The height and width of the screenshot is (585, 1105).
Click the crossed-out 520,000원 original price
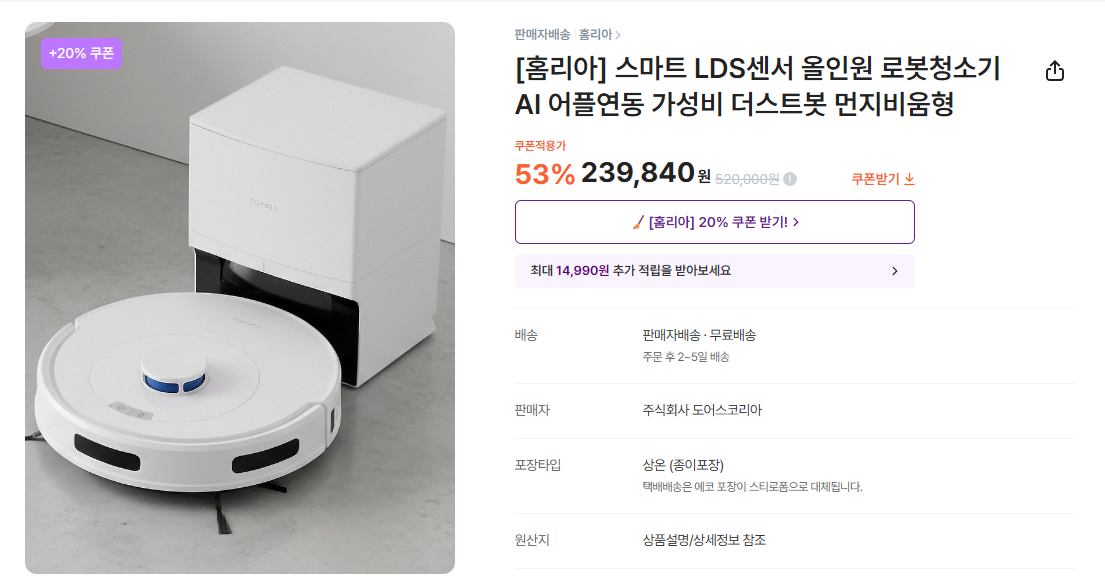[x=747, y=179]
